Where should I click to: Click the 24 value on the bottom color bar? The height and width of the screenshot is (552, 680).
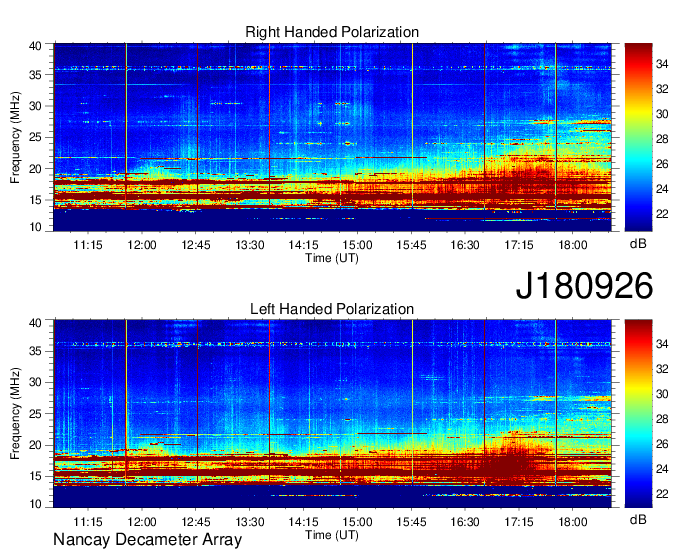tap(662, 469)
